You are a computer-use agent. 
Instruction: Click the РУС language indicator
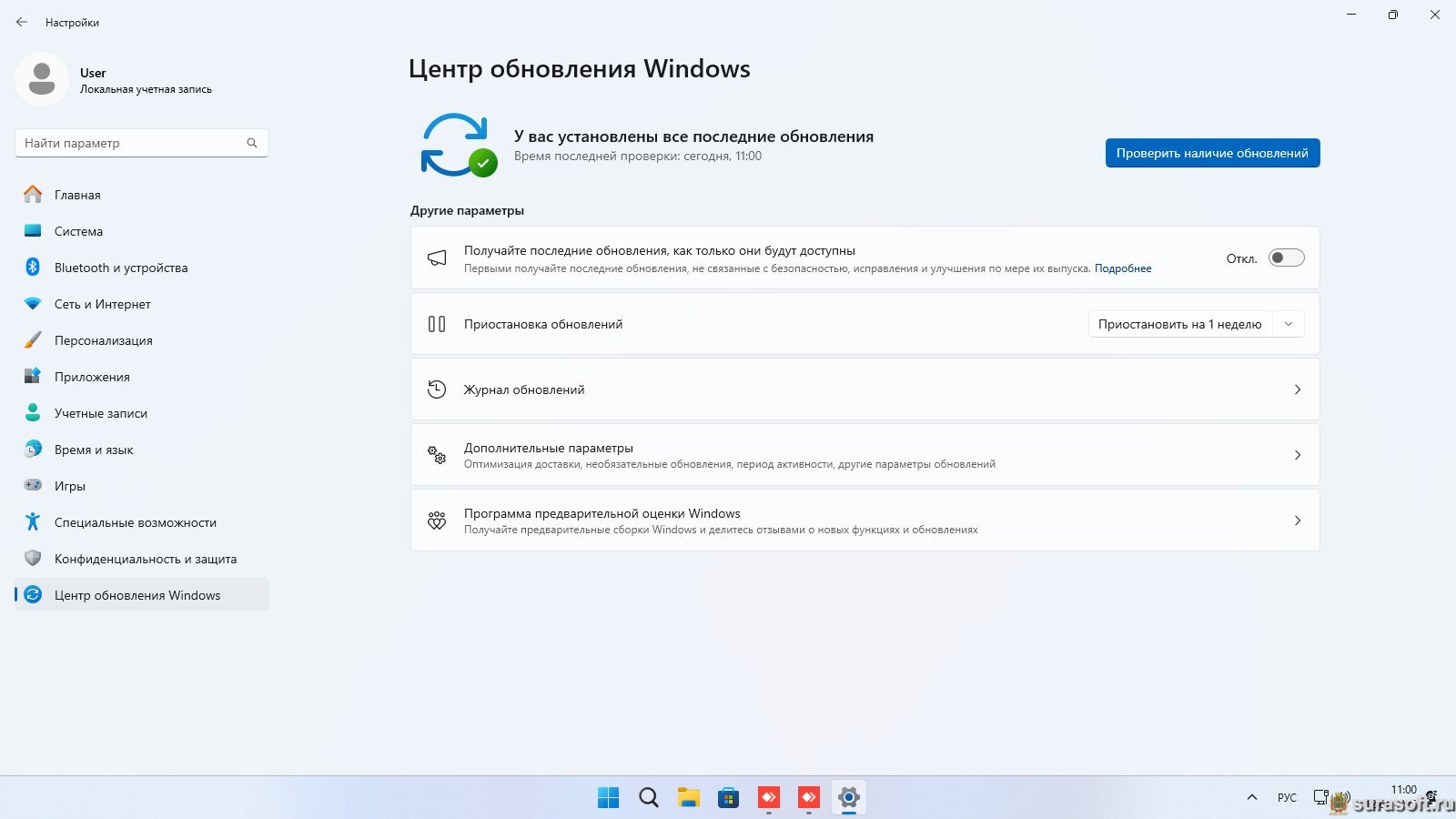click(1287, 798)
